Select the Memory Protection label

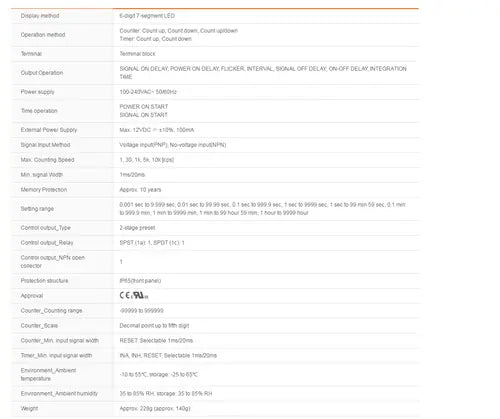click(44, 190)
